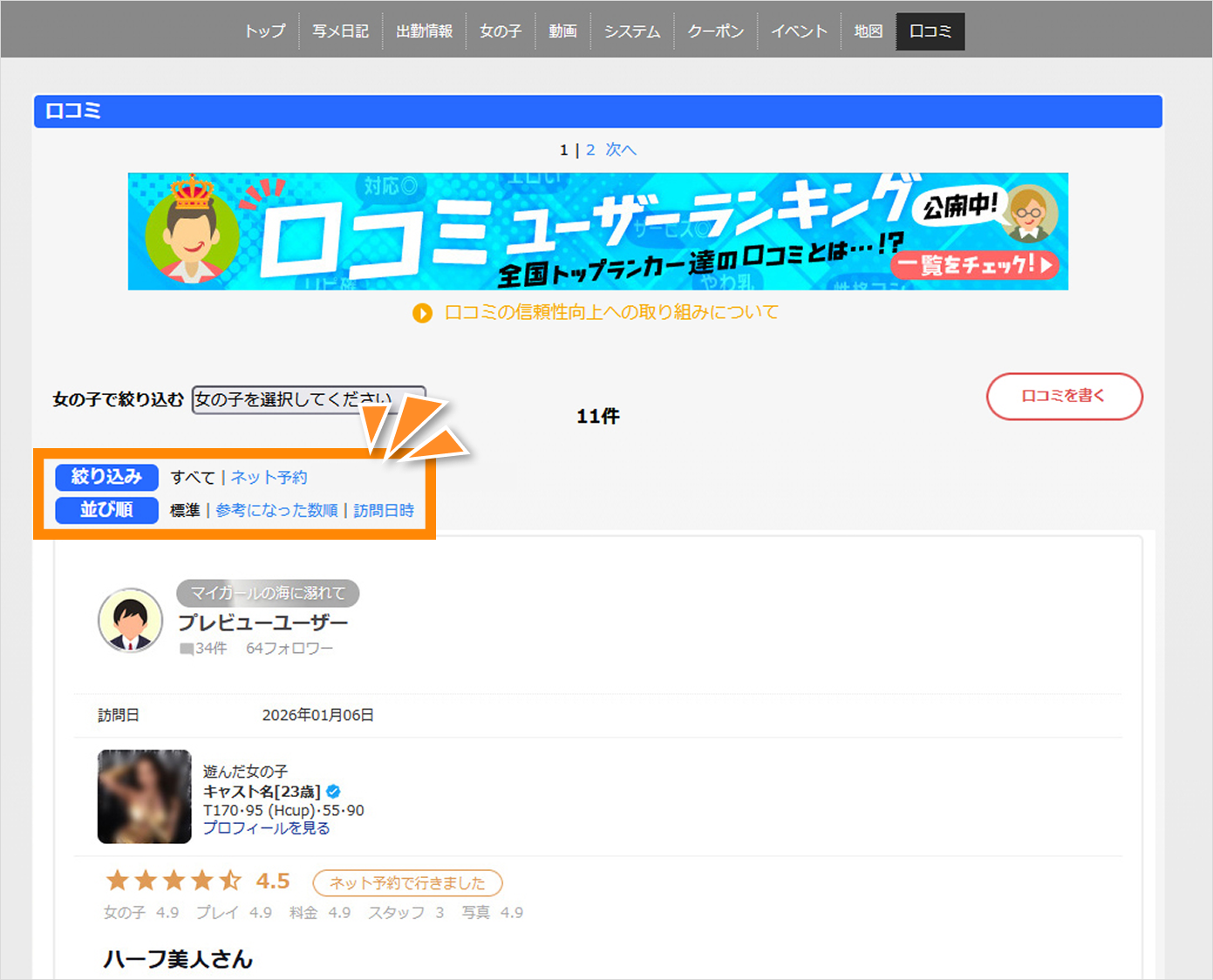Open the プロフィールを見る link
This screenshot has width=1213, height=980.
pos(266,828)
